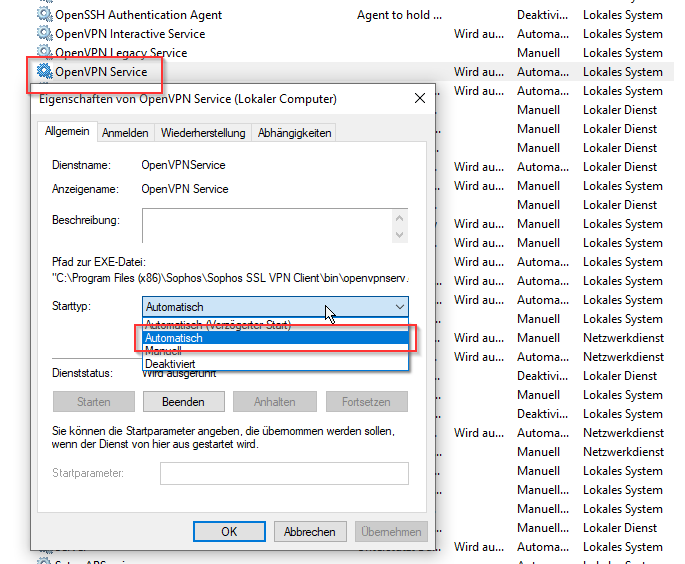
Task: Click Automa... cell of OpenVPN Interactive Service
Action: pos(543,34)
